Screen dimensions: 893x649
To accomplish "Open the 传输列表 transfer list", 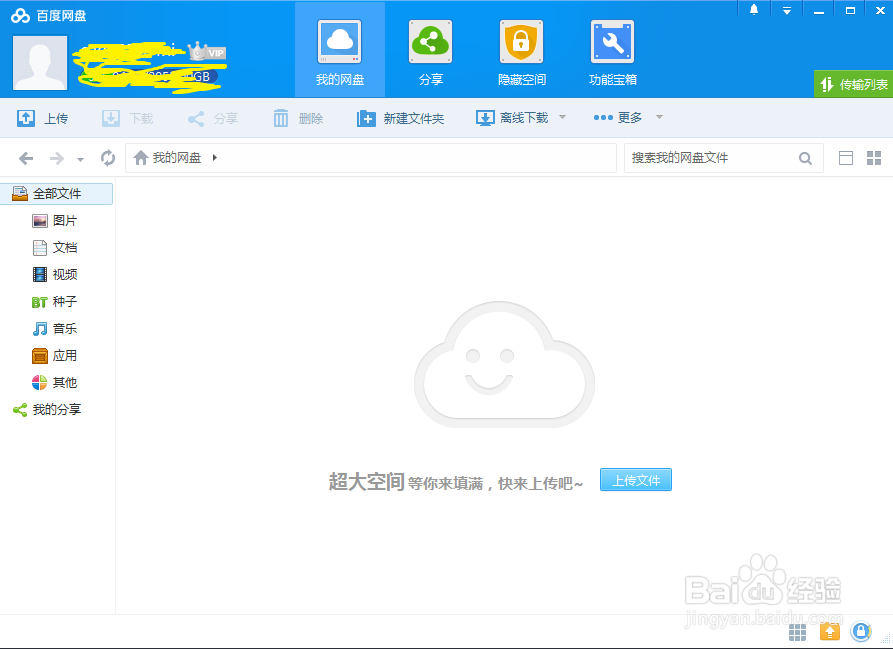I will coord(853,84).
